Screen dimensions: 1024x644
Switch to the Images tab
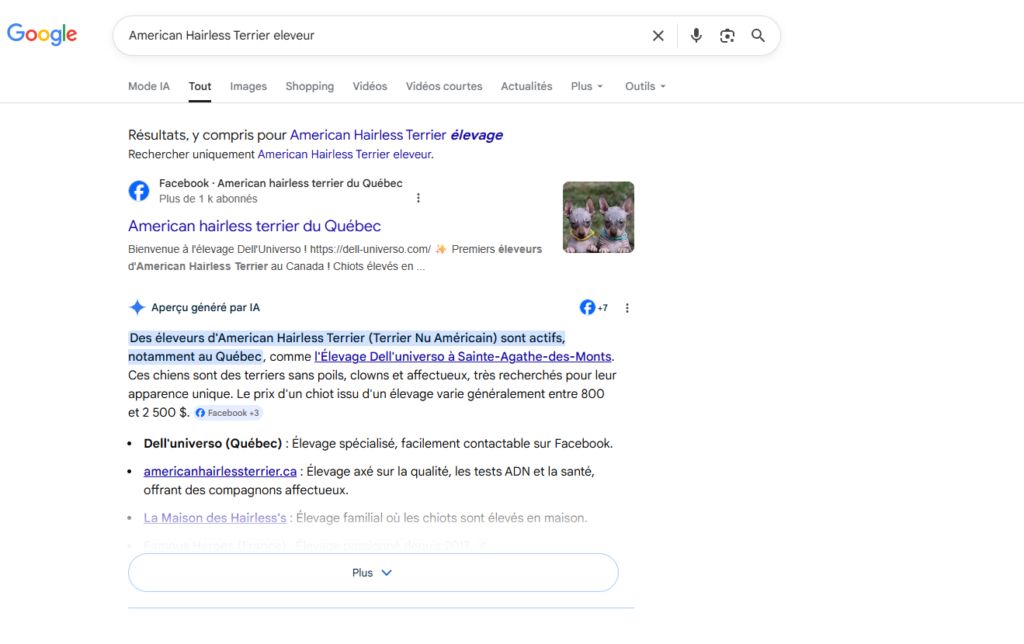(248, 86)
